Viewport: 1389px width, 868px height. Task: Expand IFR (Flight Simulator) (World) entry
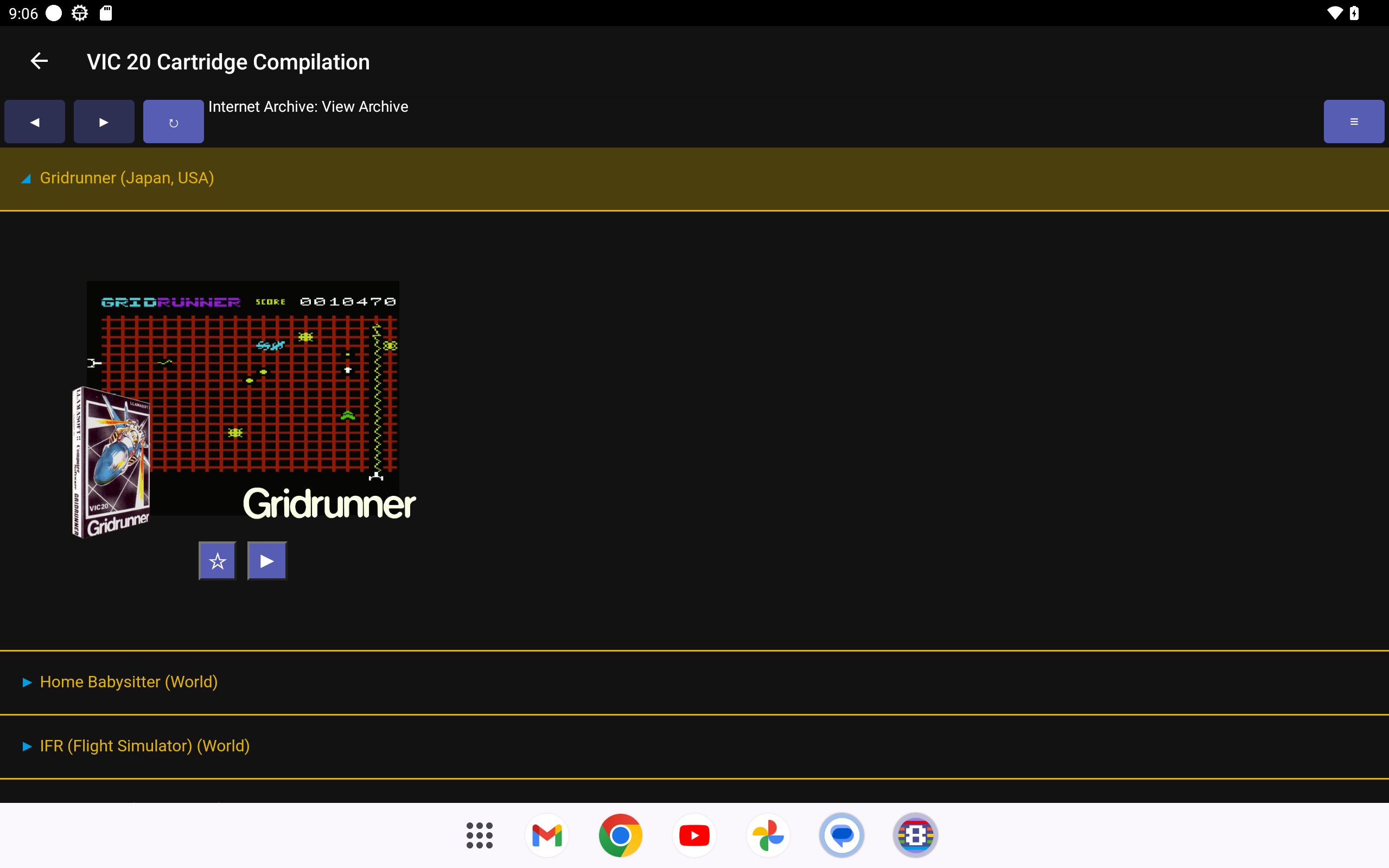pos(145,746)
